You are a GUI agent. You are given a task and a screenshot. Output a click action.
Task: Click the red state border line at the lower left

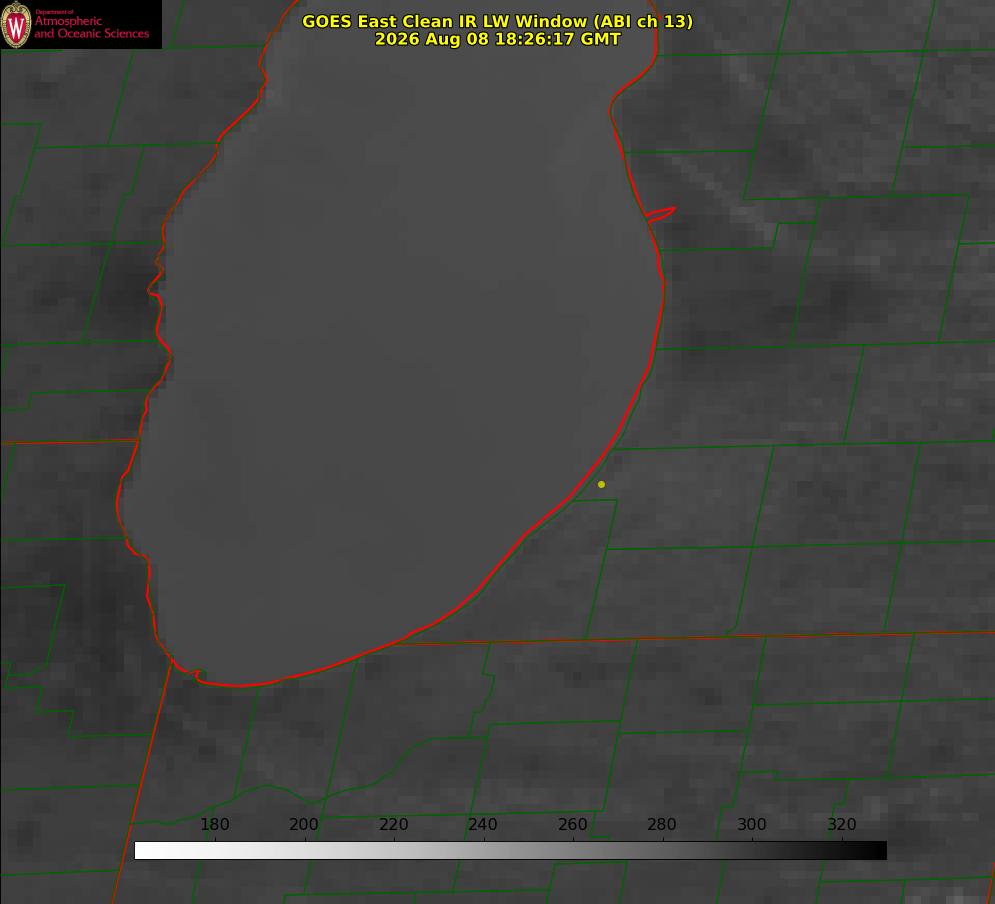click(143, 780)
